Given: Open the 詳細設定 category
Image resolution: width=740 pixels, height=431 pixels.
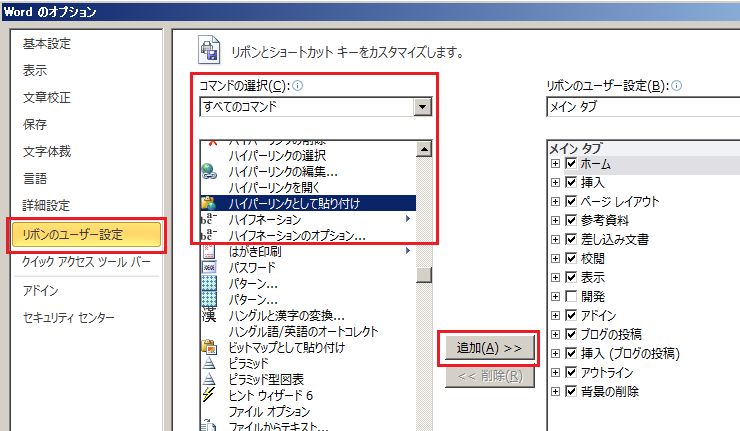Looking at the screenshot, I should [x=46, y=205].
